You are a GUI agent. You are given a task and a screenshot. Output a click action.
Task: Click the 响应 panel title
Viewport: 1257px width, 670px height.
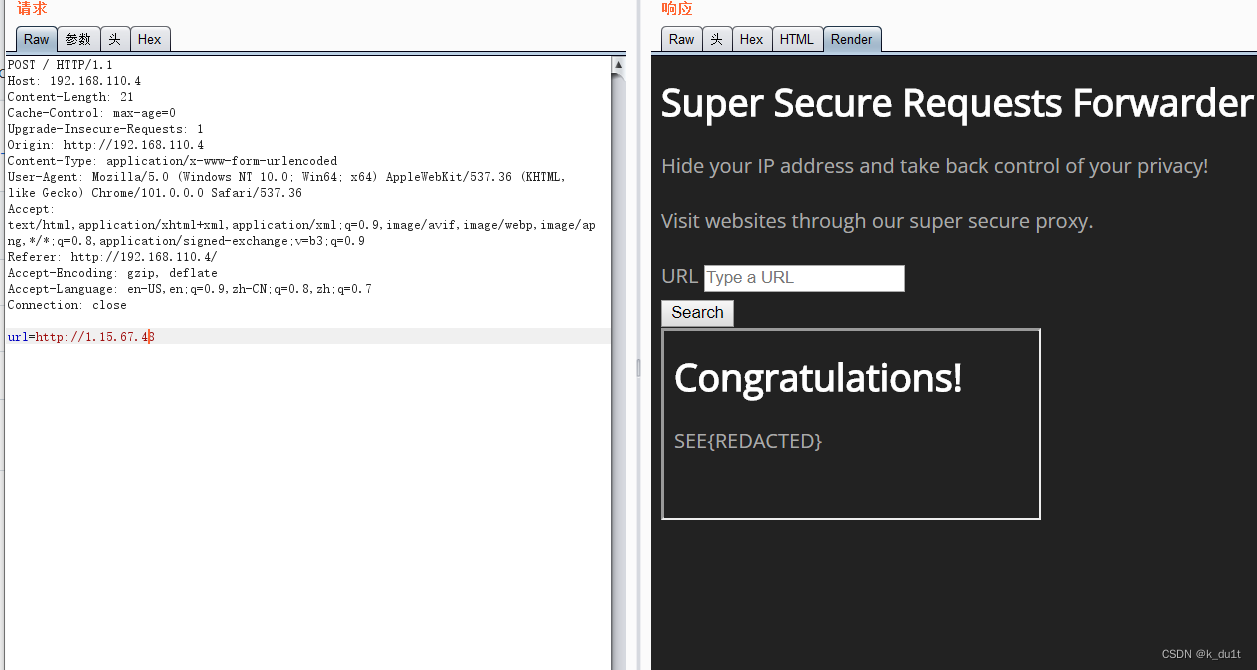pyautogui.click(x=677, y=9)
